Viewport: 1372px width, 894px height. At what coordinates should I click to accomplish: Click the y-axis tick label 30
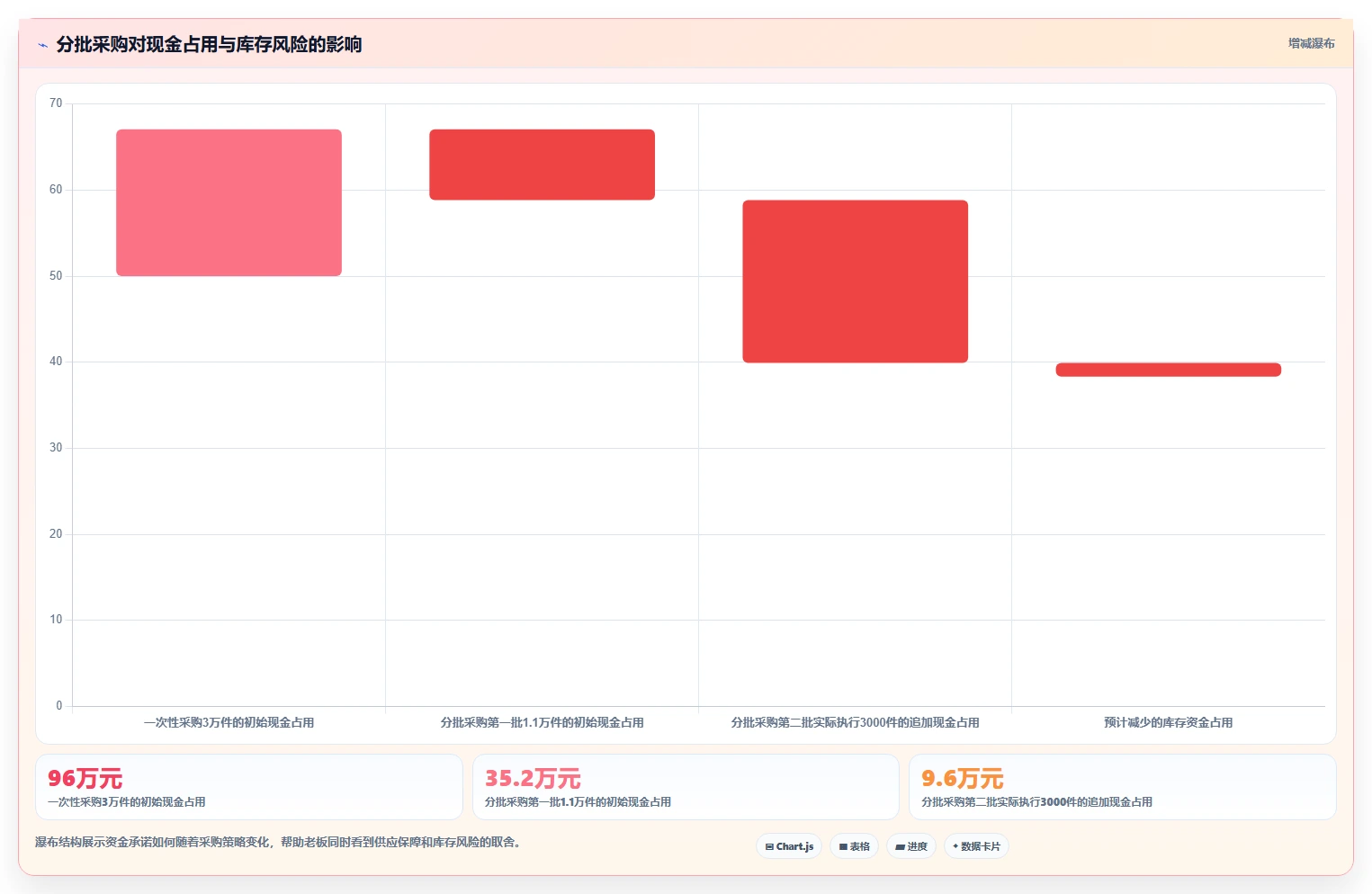point(56,448)
